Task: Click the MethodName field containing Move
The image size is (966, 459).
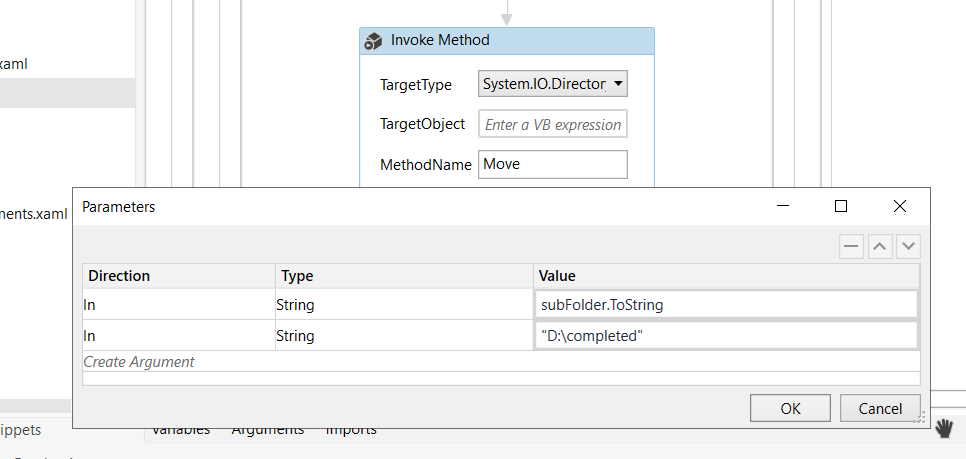Action: (x=553, y=164)
